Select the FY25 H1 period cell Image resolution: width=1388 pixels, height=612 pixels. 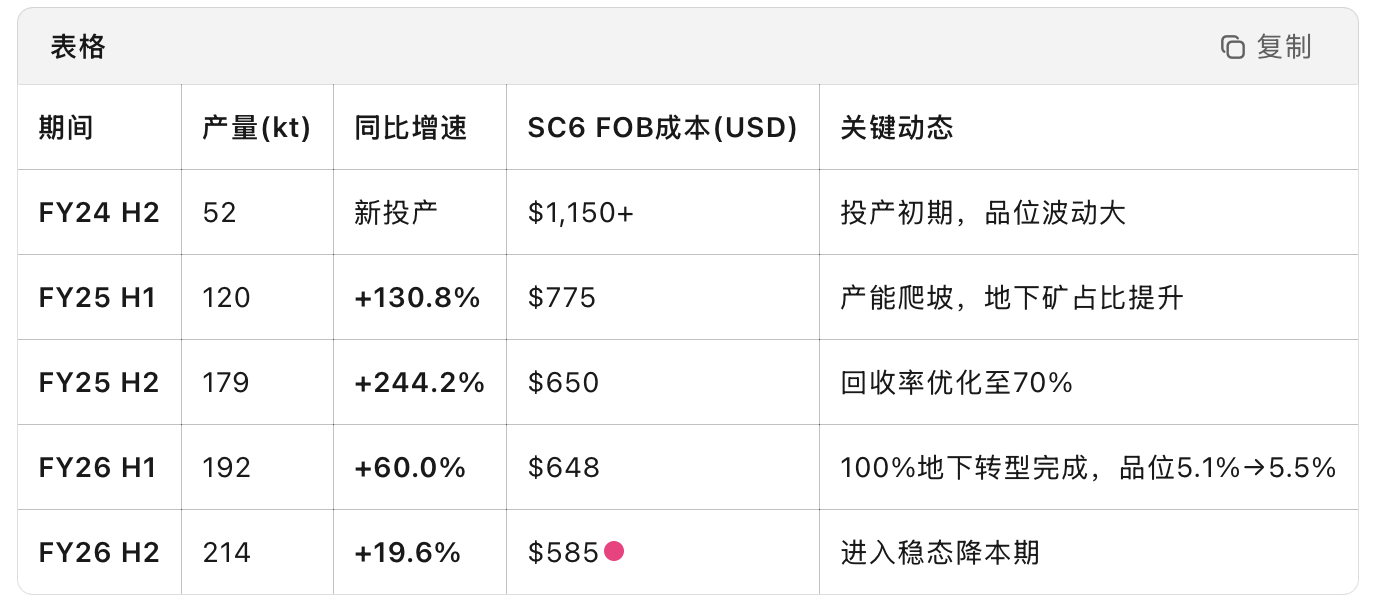[97, 298]
